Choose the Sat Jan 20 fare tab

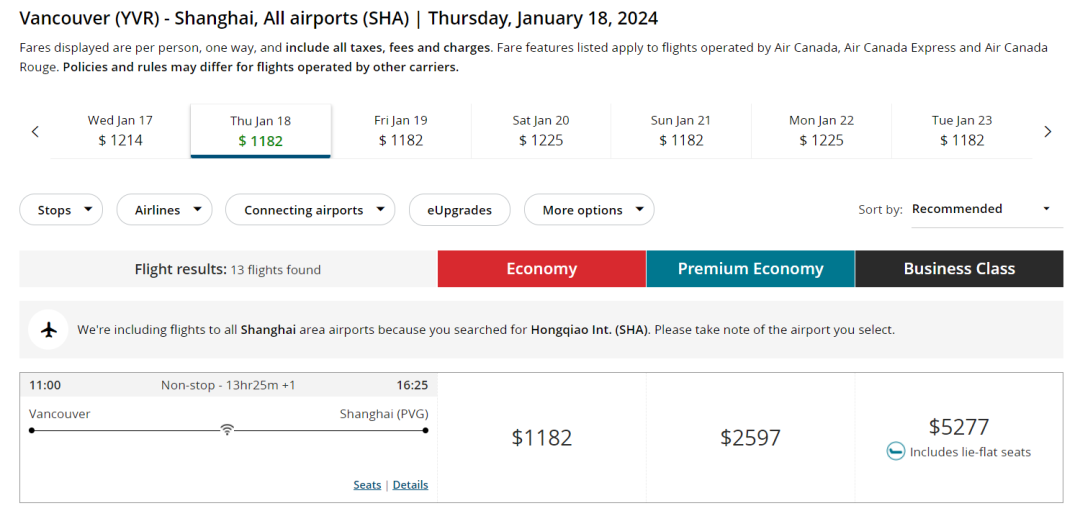tap(541, 131)
